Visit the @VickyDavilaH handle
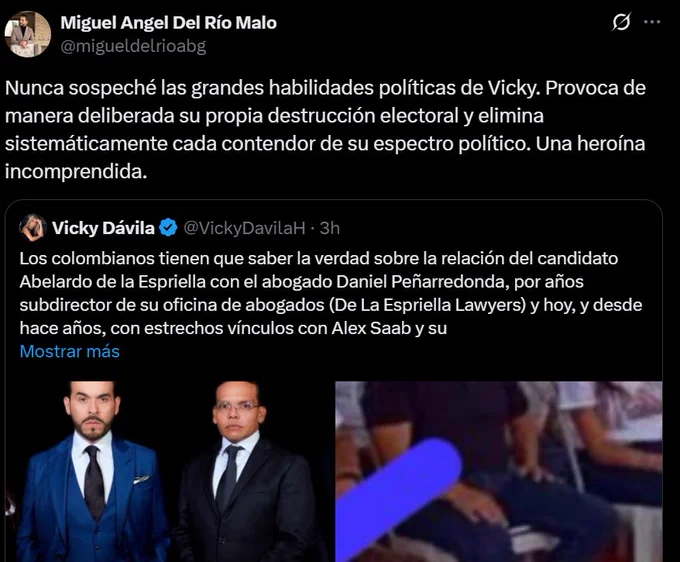Screen dimensions: 680x562 (x=244, y=228)
